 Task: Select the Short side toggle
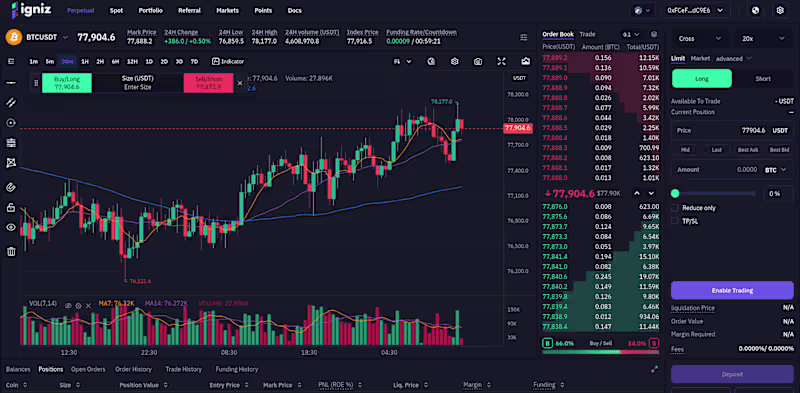(763, 79)
